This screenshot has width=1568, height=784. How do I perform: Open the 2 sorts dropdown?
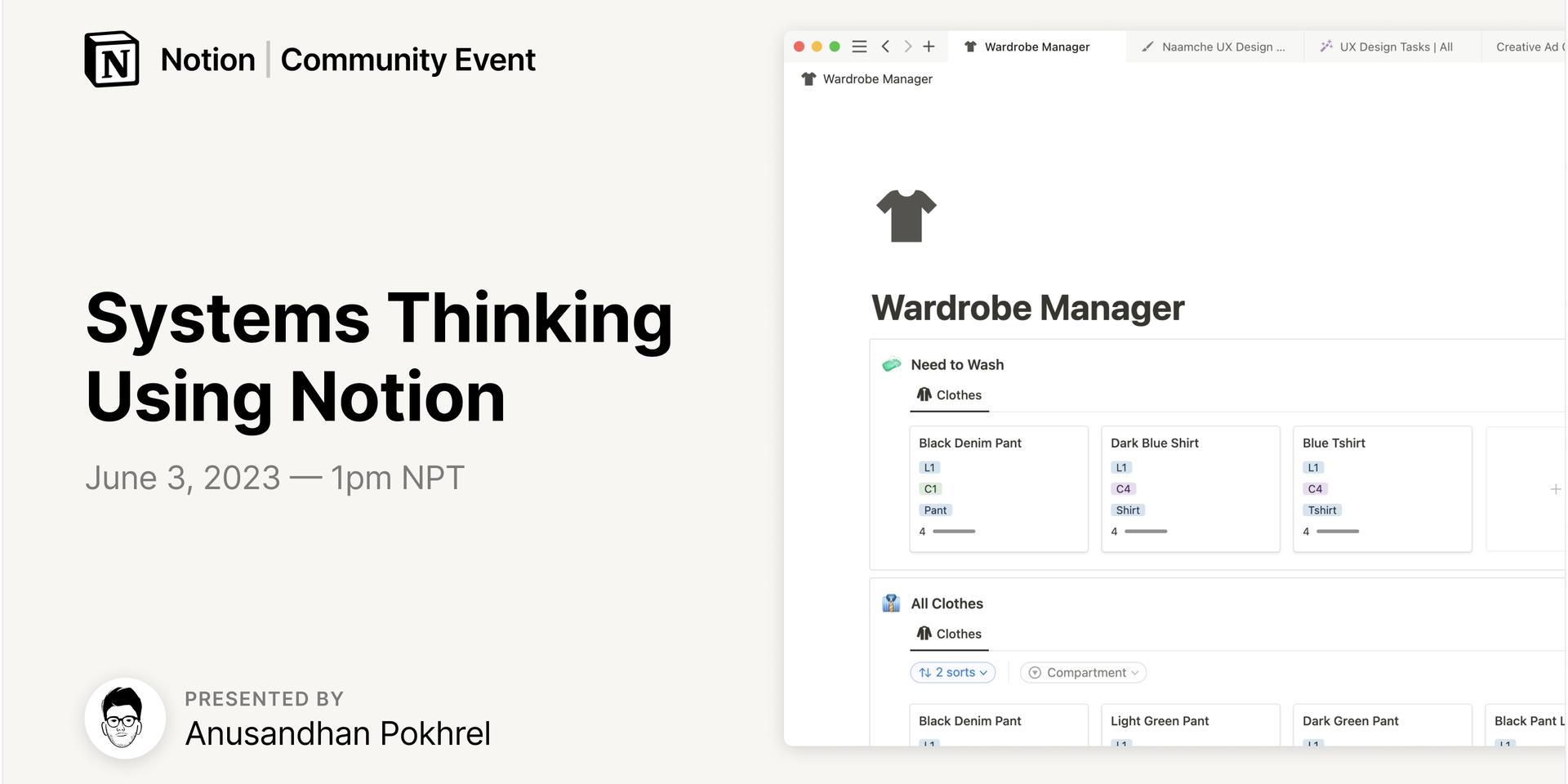click(x=953, y=672)
